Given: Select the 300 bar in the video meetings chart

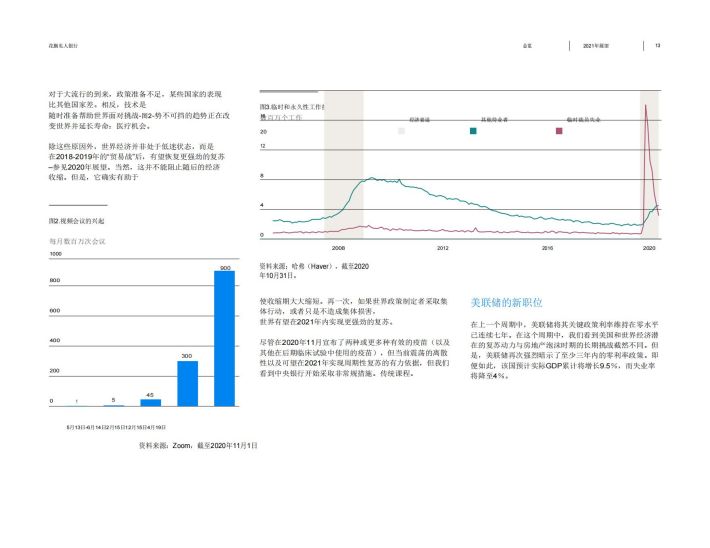Looking at the screenshot, I should (187, 384).
